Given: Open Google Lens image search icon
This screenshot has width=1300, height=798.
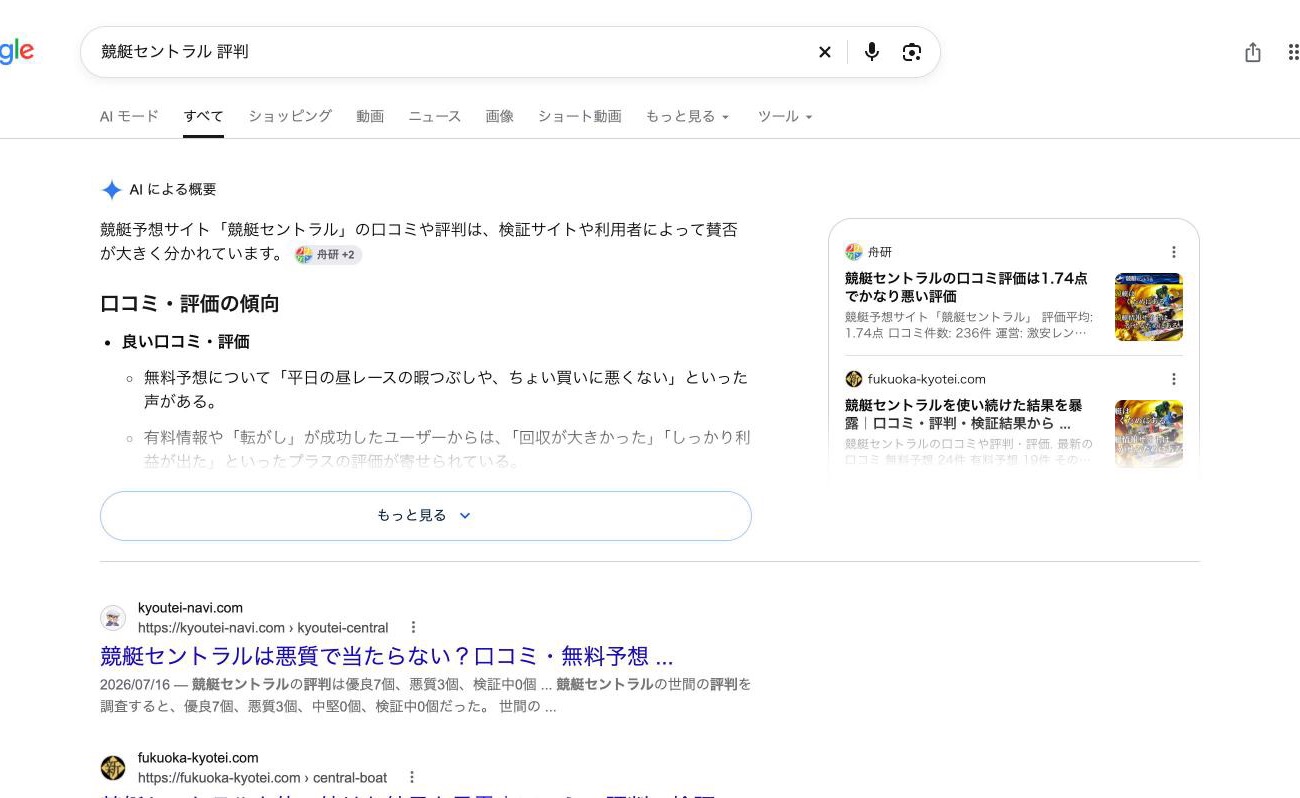Looking at the screenshot, I should [x=911, y=52].
